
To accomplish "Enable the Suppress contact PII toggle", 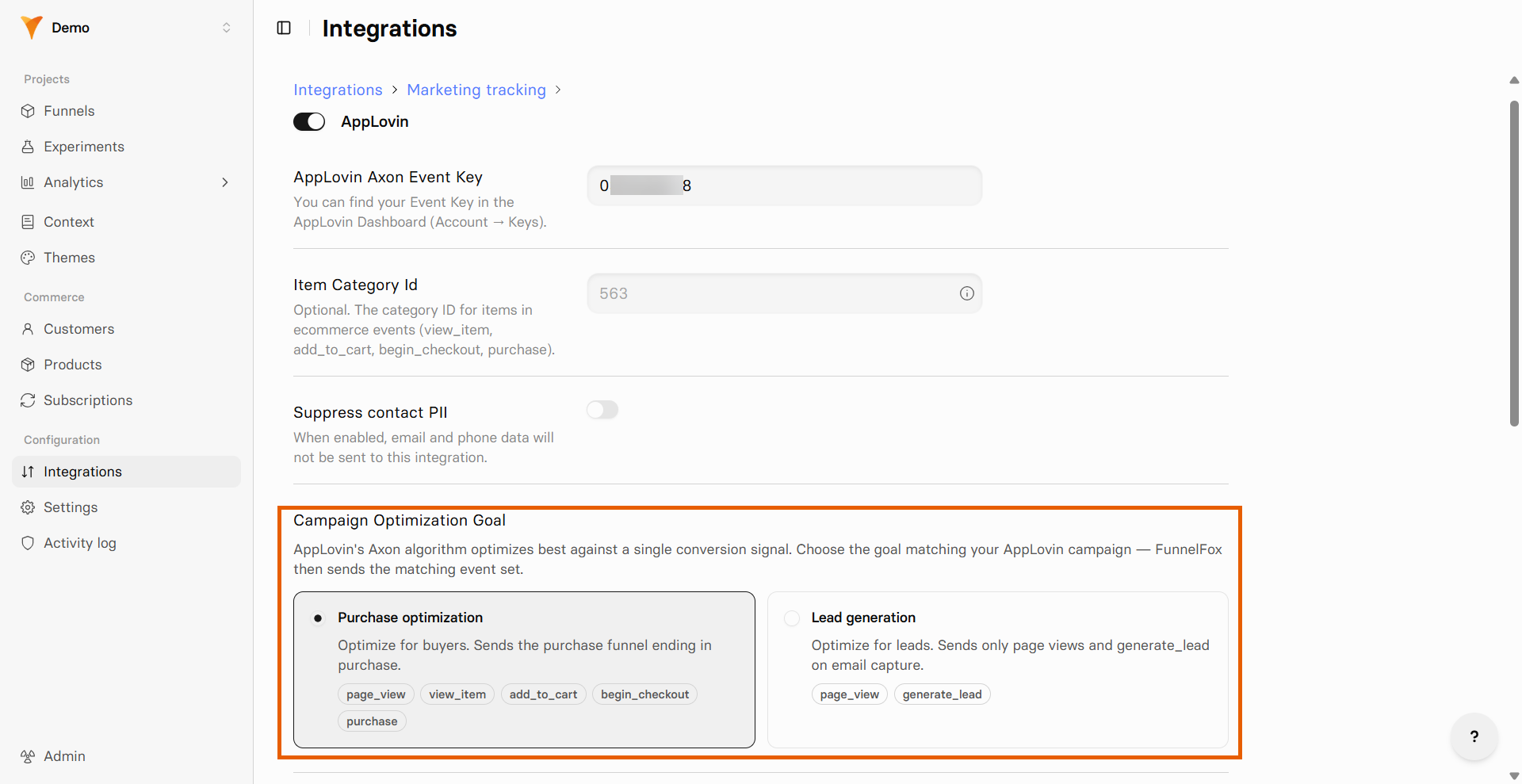I will click(x=602, y=410).
